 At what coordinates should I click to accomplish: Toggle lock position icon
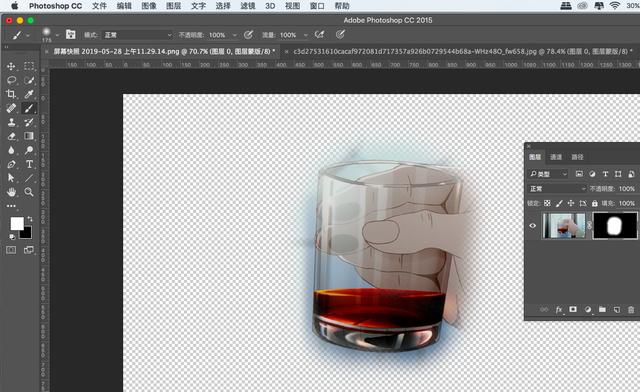571,203
